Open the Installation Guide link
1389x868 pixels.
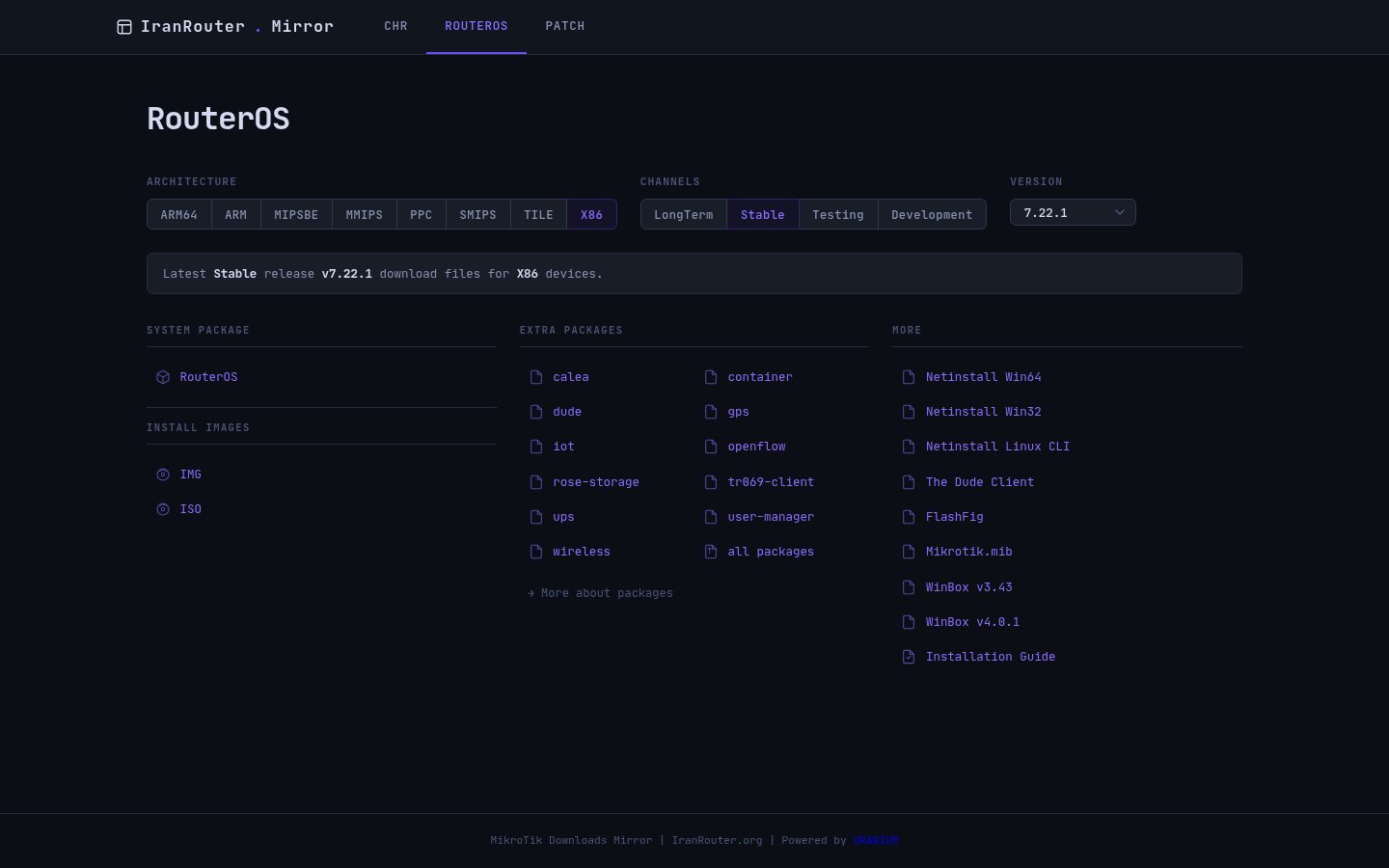coord(991,657)
